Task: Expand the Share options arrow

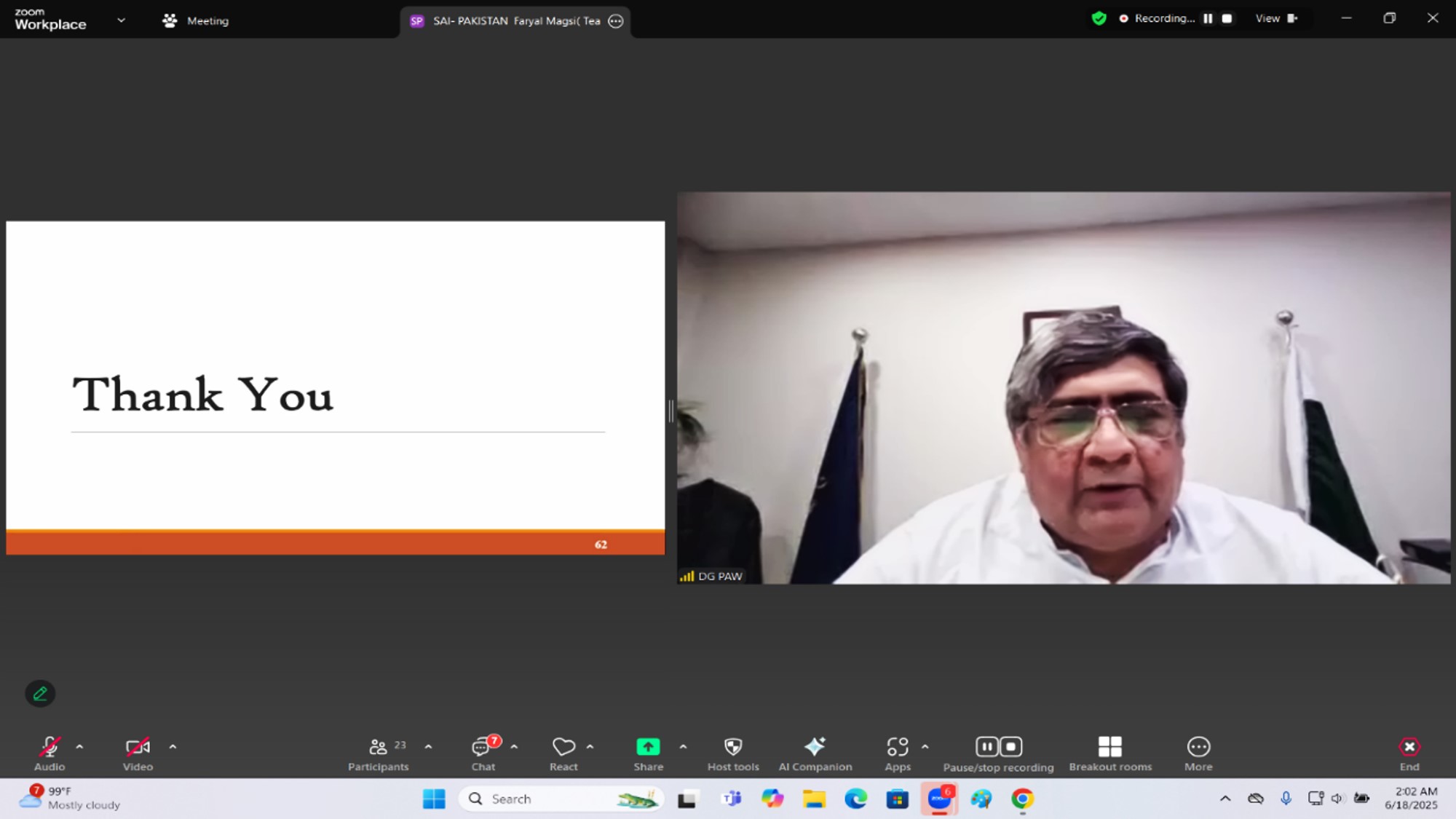Action: tap(683, 747)
